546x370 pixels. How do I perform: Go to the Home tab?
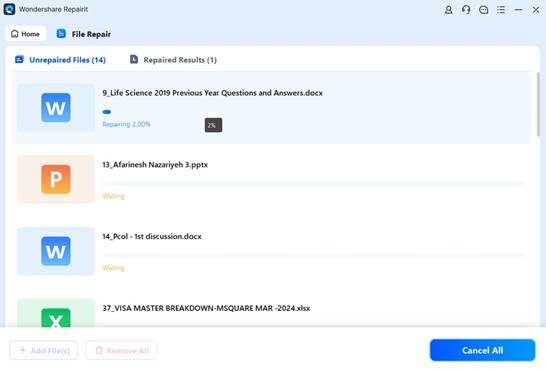tap(26, 34)
